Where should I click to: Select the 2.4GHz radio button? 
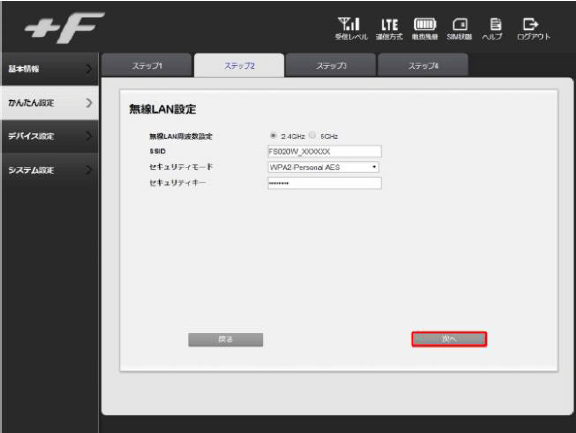[273, 136]
